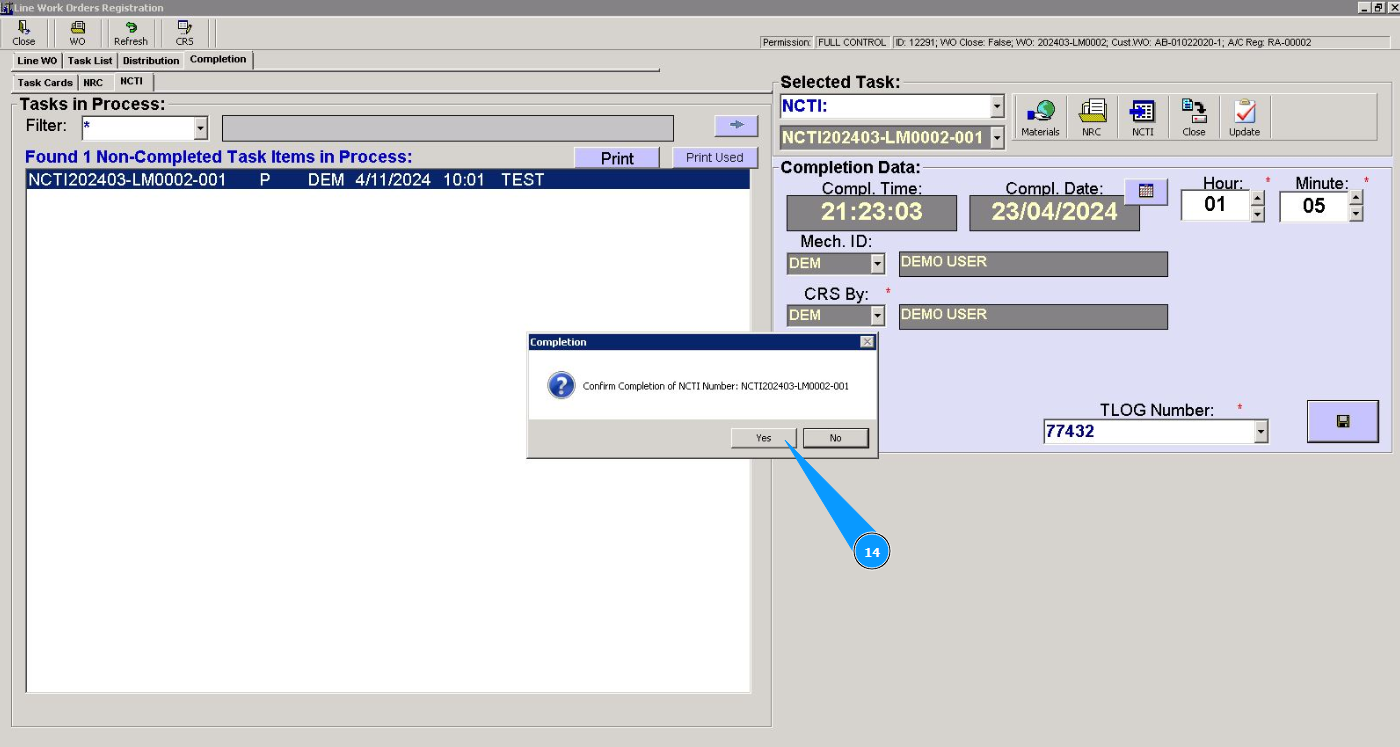The height and width of the screenshot is (747, 1400).
Task: Open Materials for the selected task
Action: (x=1040, y=118)
